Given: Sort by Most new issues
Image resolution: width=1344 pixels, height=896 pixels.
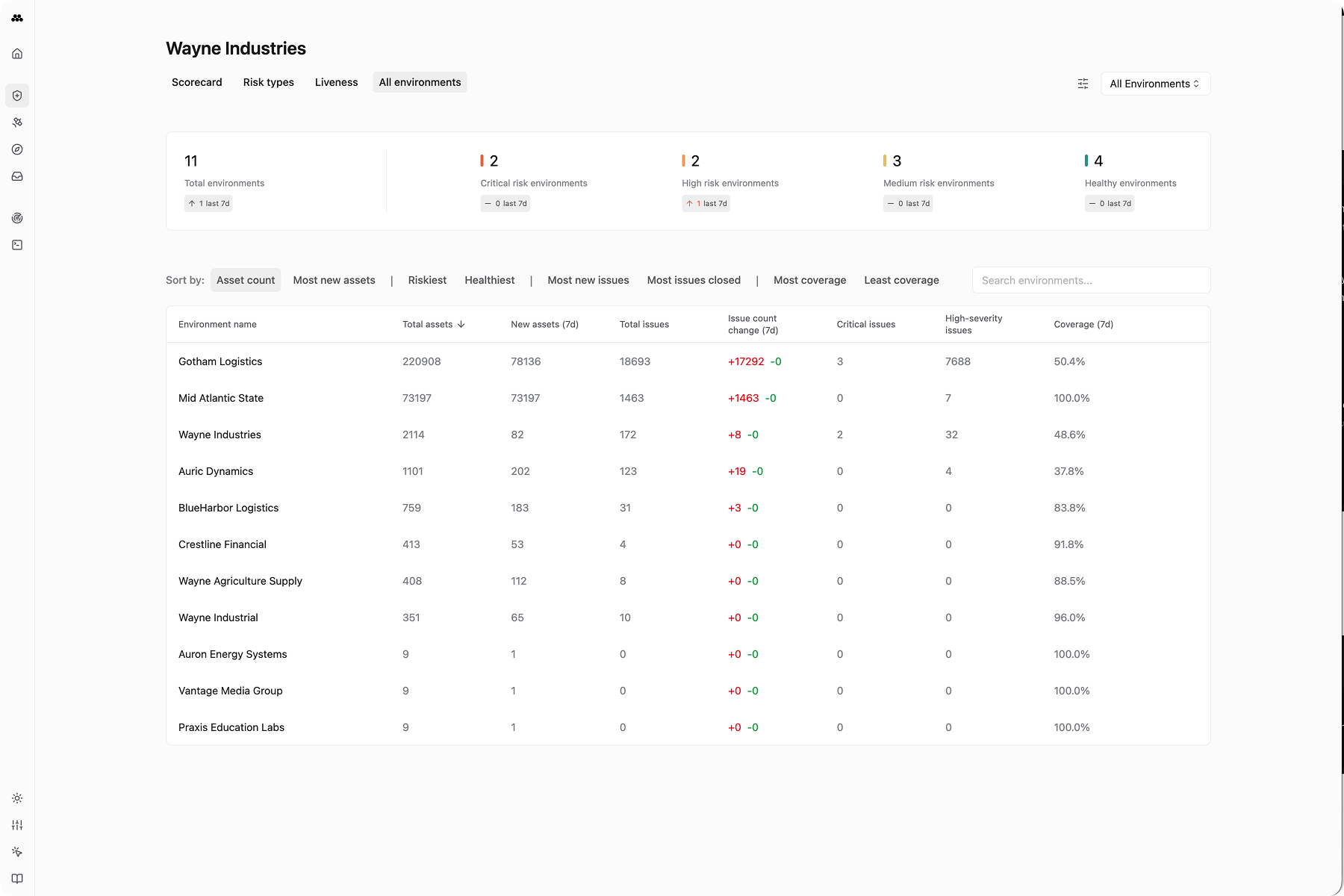Looking at the screenshot, I should tap(588, 280).
